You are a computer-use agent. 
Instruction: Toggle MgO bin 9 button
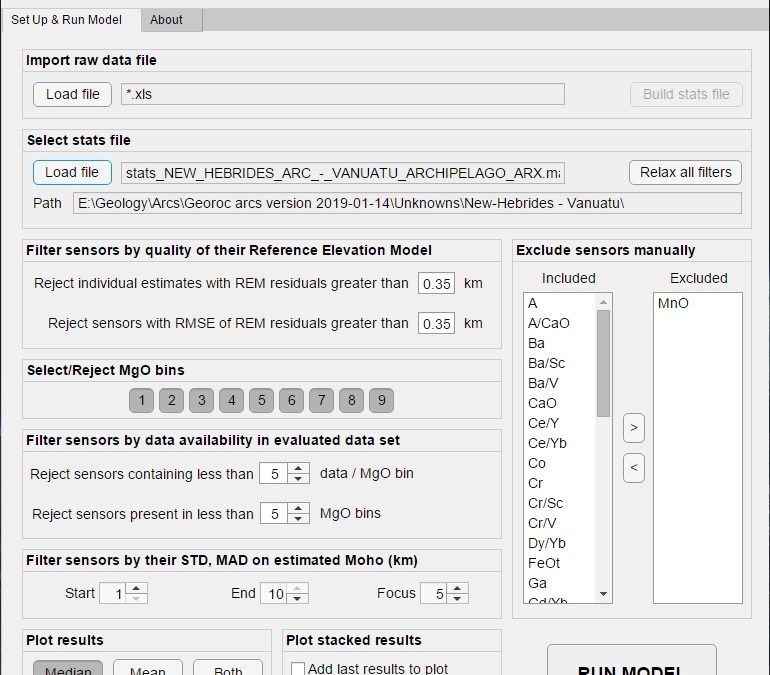click(x=381, y=401)
